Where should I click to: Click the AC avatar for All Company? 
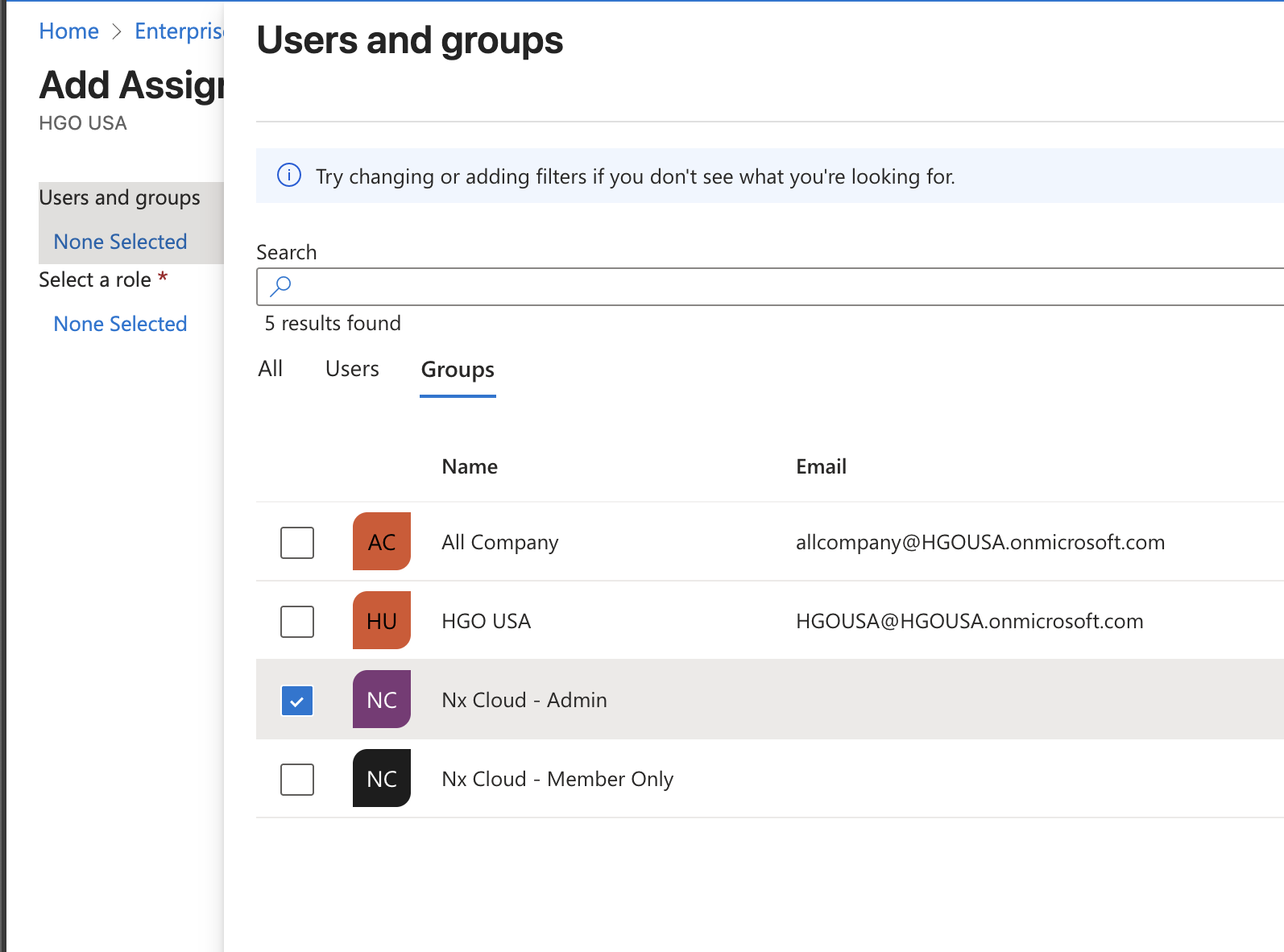point(382,541)
